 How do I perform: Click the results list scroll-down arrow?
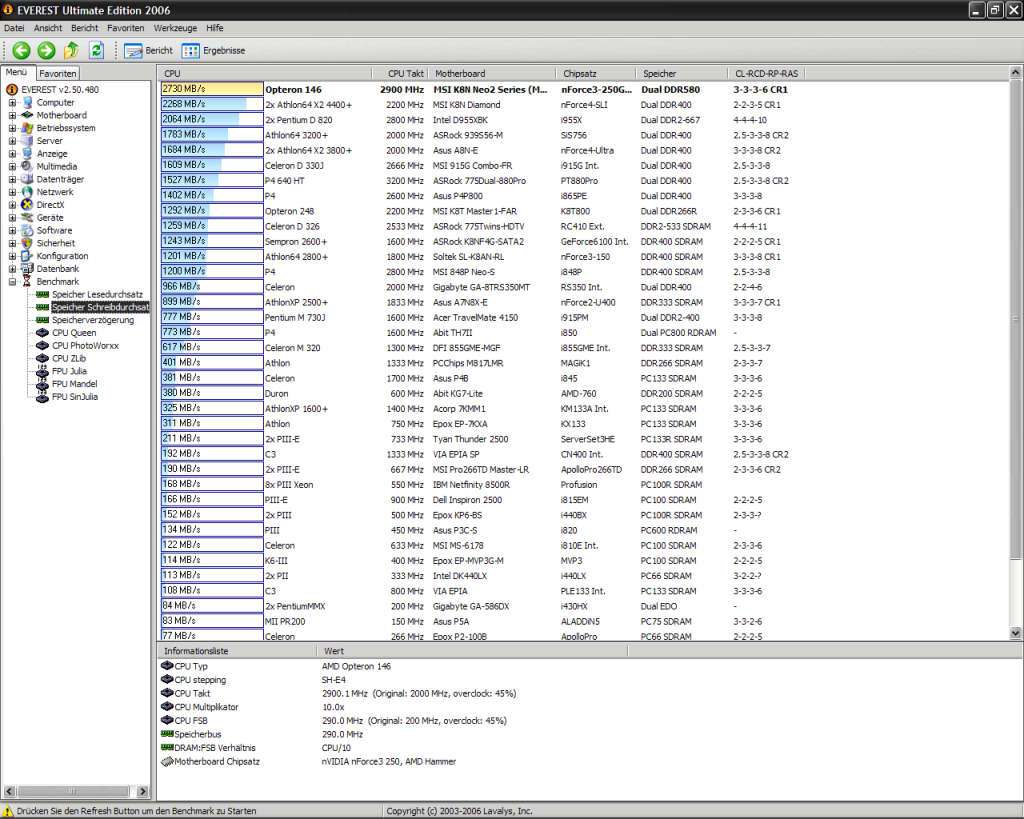(1016, 633)
